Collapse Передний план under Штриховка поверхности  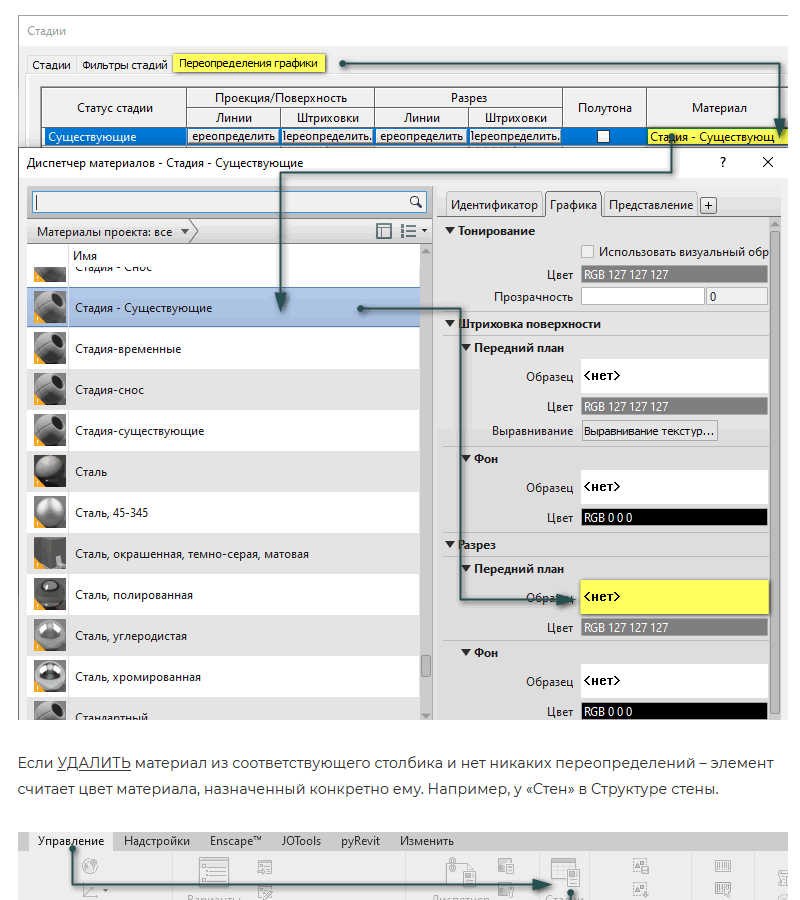(466, 348)
